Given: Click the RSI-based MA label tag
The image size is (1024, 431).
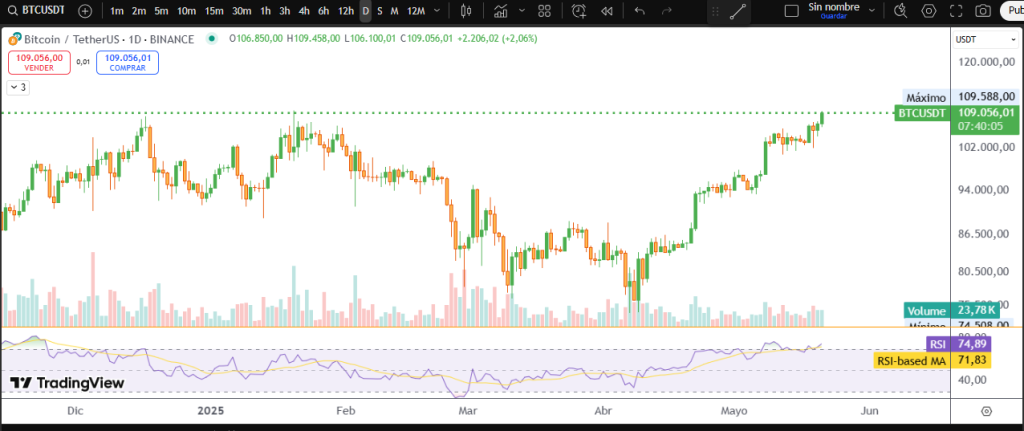Looking at the screenshot, I should click(x=911, y=360).
